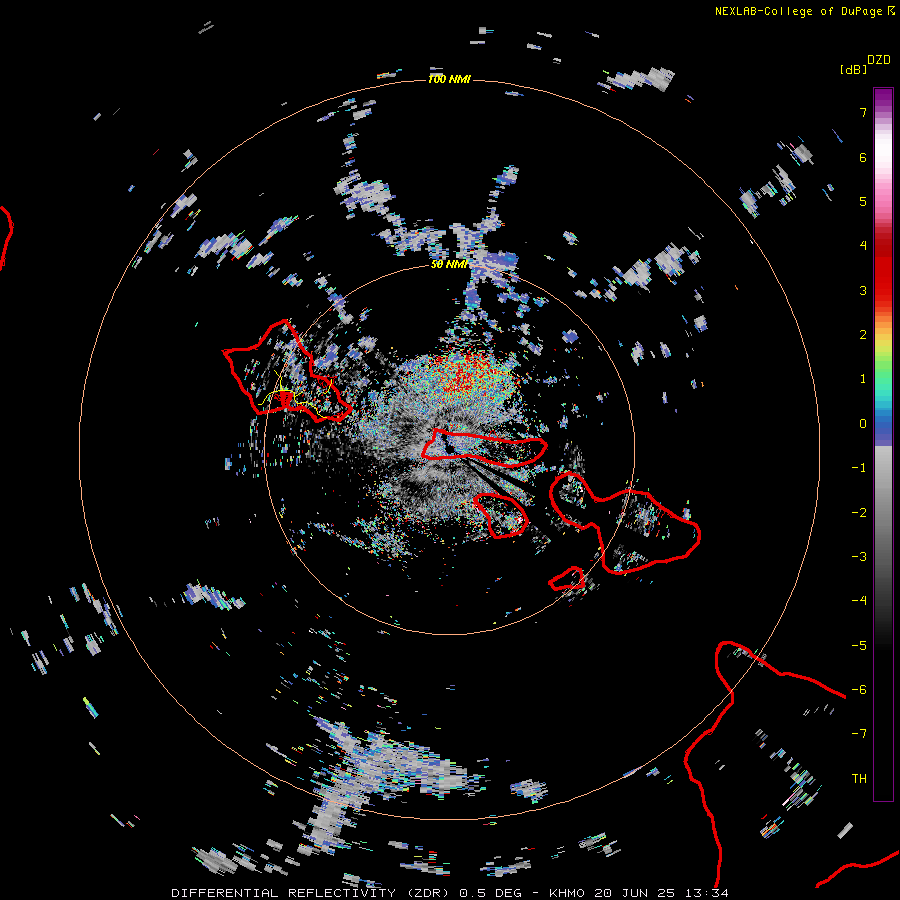Click the 3 tick on the dB scale

(863, 290)
